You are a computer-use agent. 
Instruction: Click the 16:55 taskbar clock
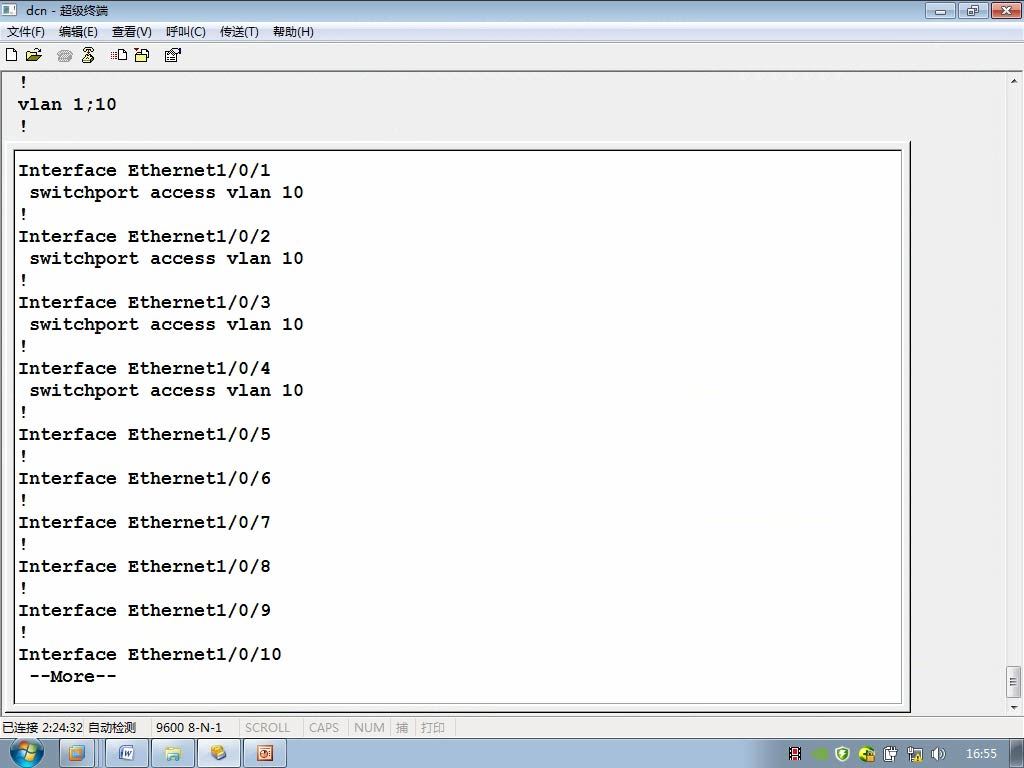[x=981, y=754]
